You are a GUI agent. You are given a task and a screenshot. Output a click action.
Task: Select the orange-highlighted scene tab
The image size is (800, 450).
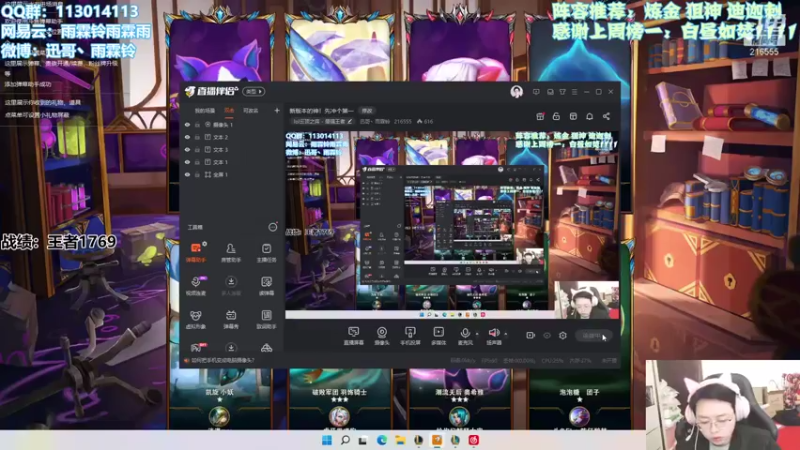(229, 111)
